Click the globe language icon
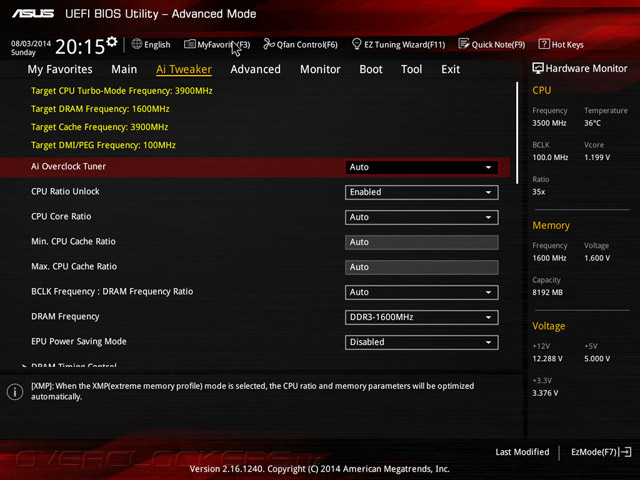Viewport: 640px width, 480px height. (x=137, y=44)
